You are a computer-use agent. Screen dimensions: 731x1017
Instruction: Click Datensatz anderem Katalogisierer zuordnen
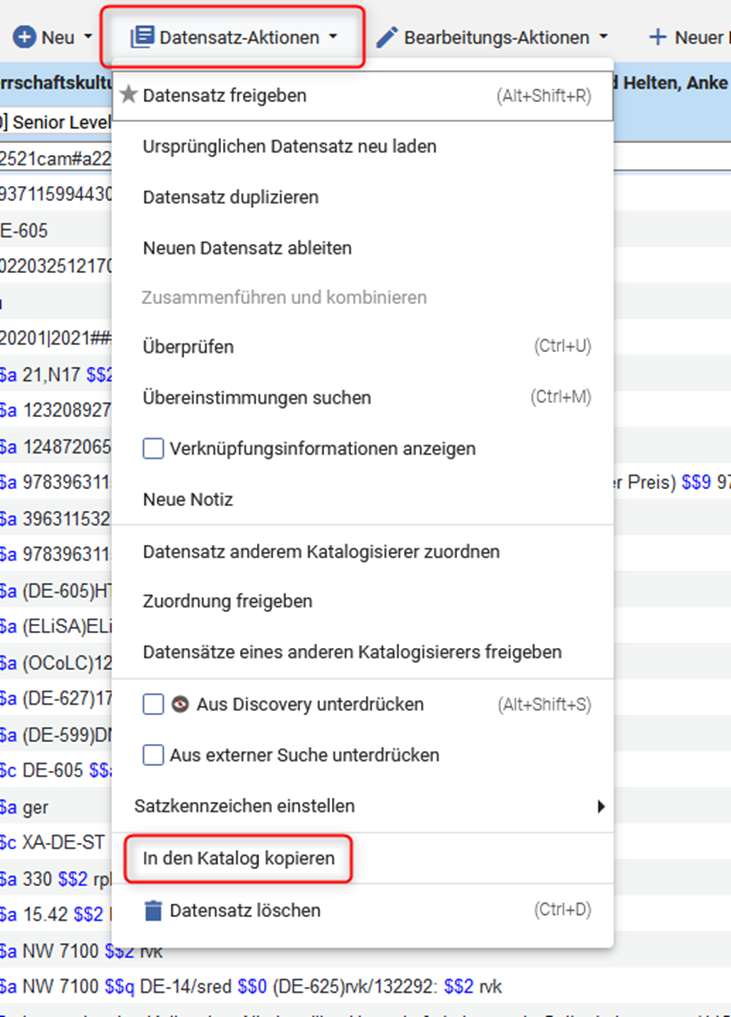pos(321,551)
